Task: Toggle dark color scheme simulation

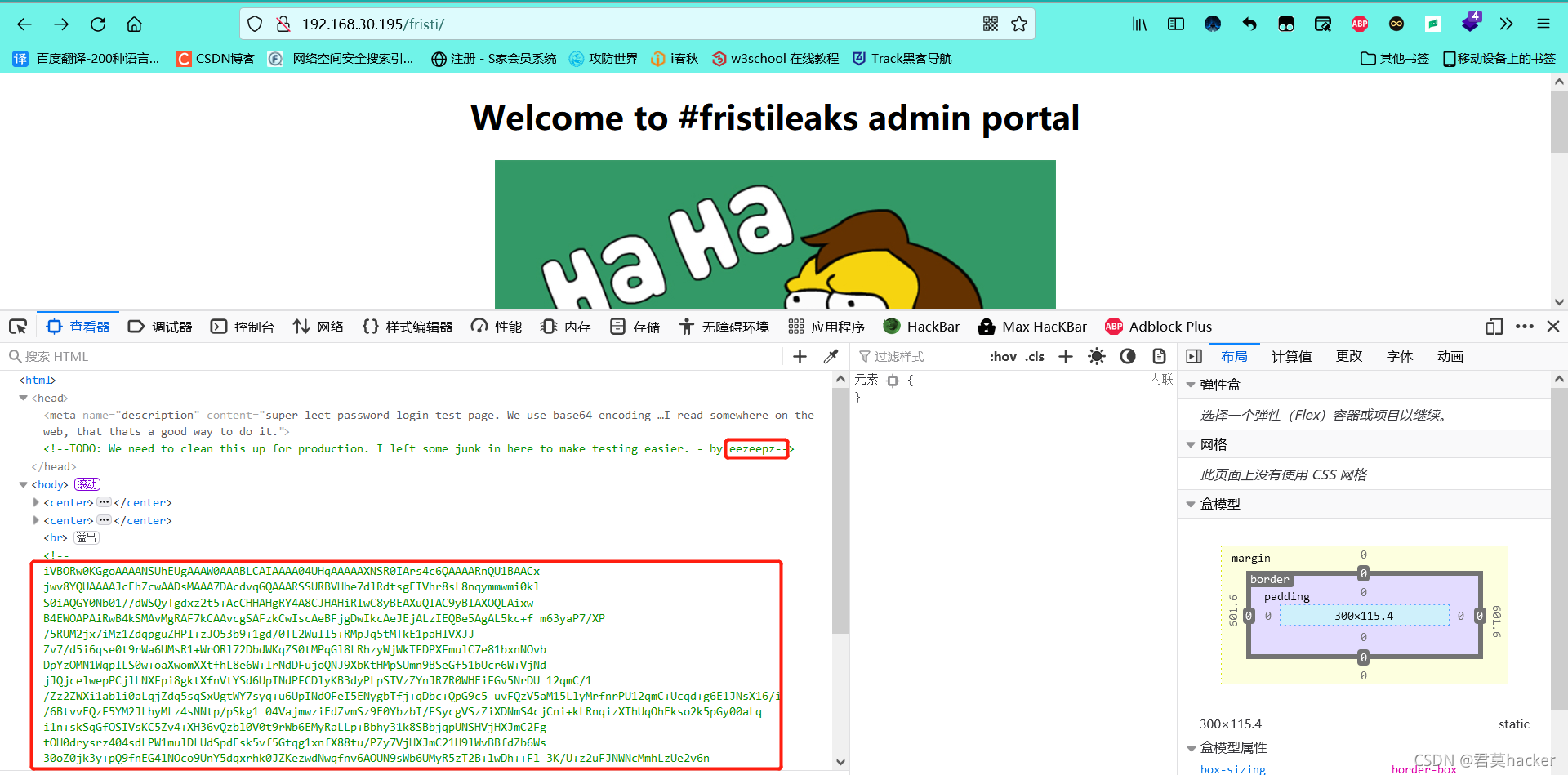Action: [x=1128, y=357]
